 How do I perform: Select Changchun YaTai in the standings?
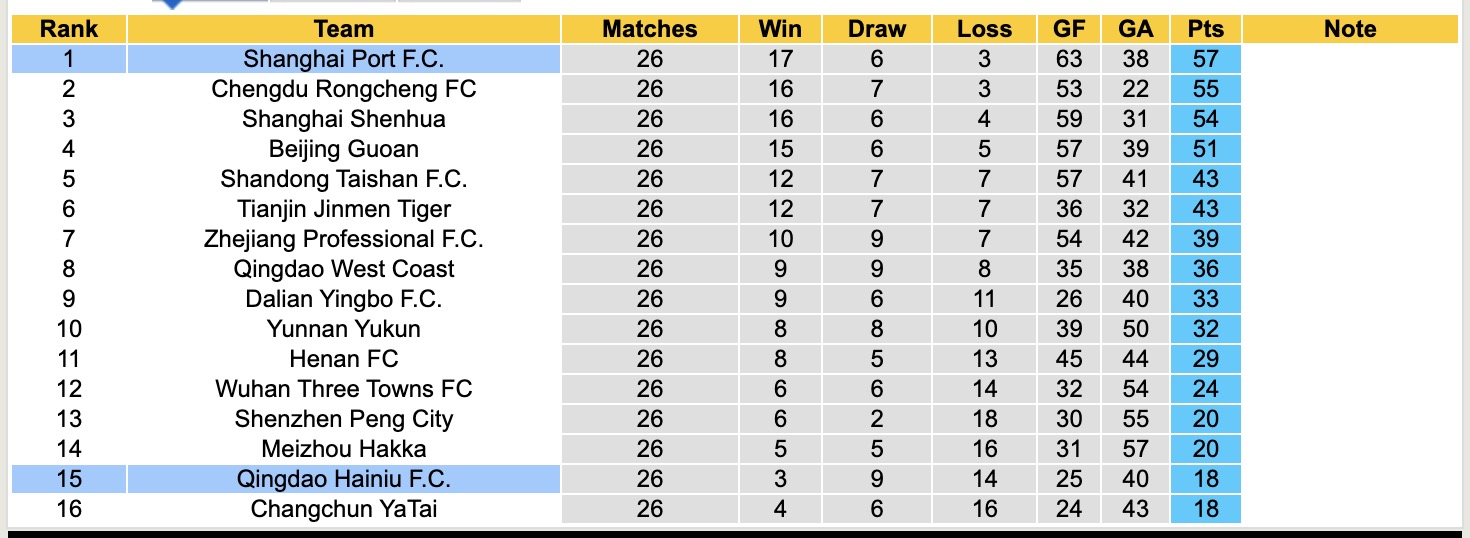(x=343, y=509)
